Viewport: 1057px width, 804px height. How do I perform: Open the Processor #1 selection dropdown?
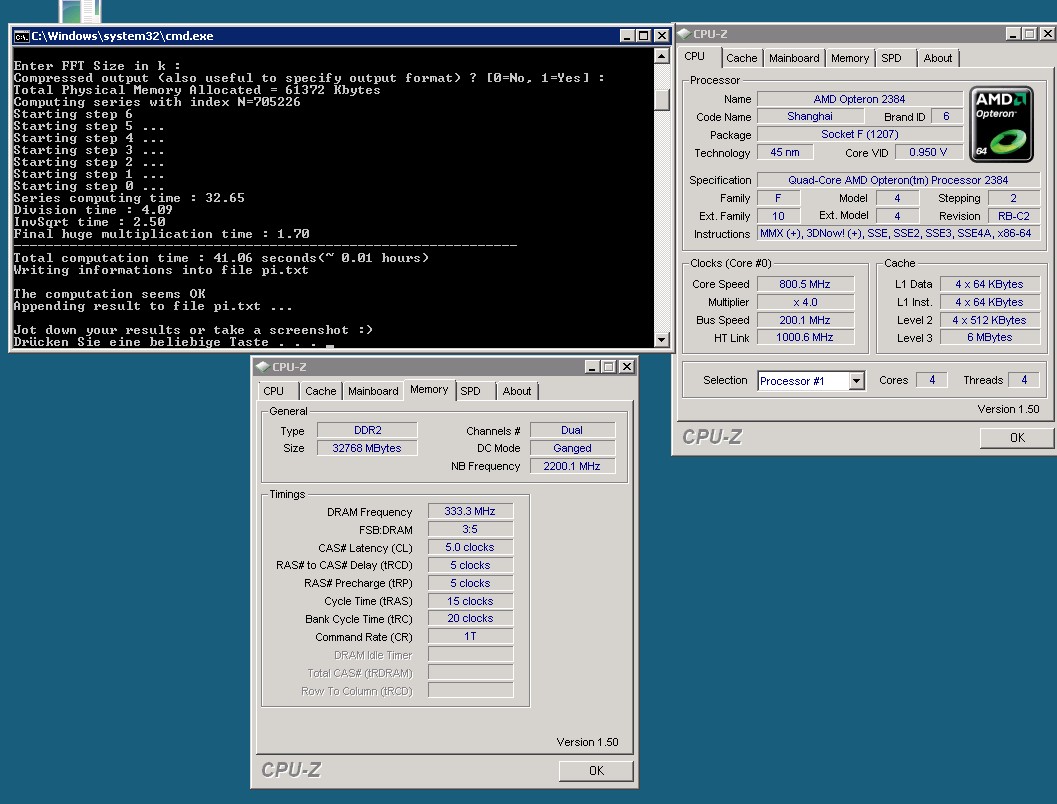pyautogui.click(x=856, y=381)
